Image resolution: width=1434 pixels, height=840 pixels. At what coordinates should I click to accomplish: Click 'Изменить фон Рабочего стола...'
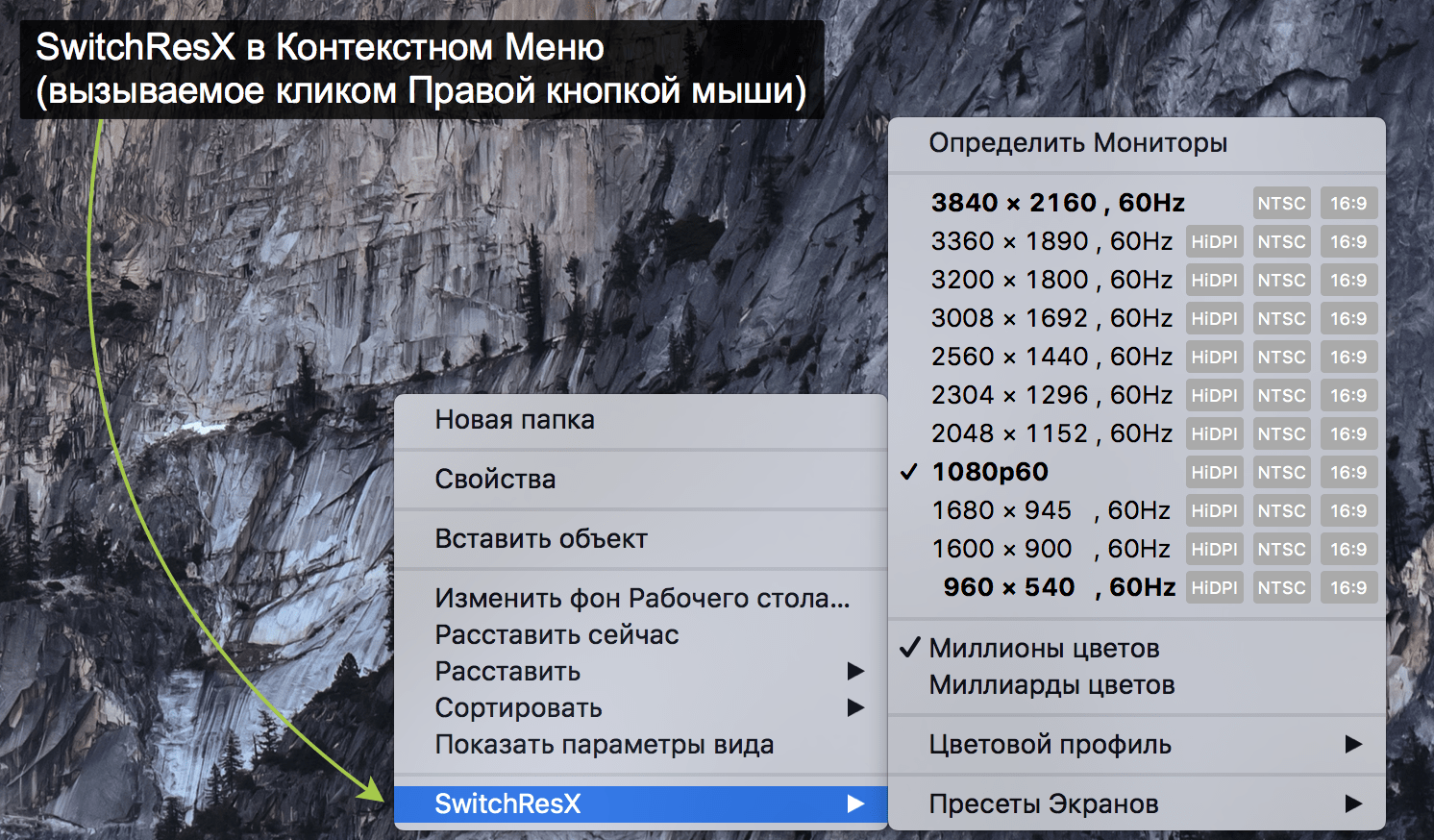640,599
